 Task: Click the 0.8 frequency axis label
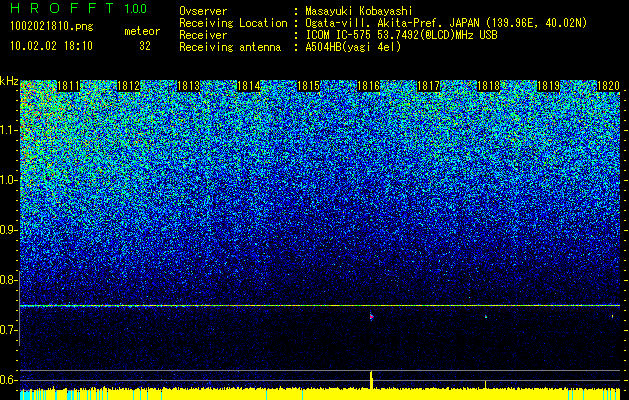(x=8, y=280)
